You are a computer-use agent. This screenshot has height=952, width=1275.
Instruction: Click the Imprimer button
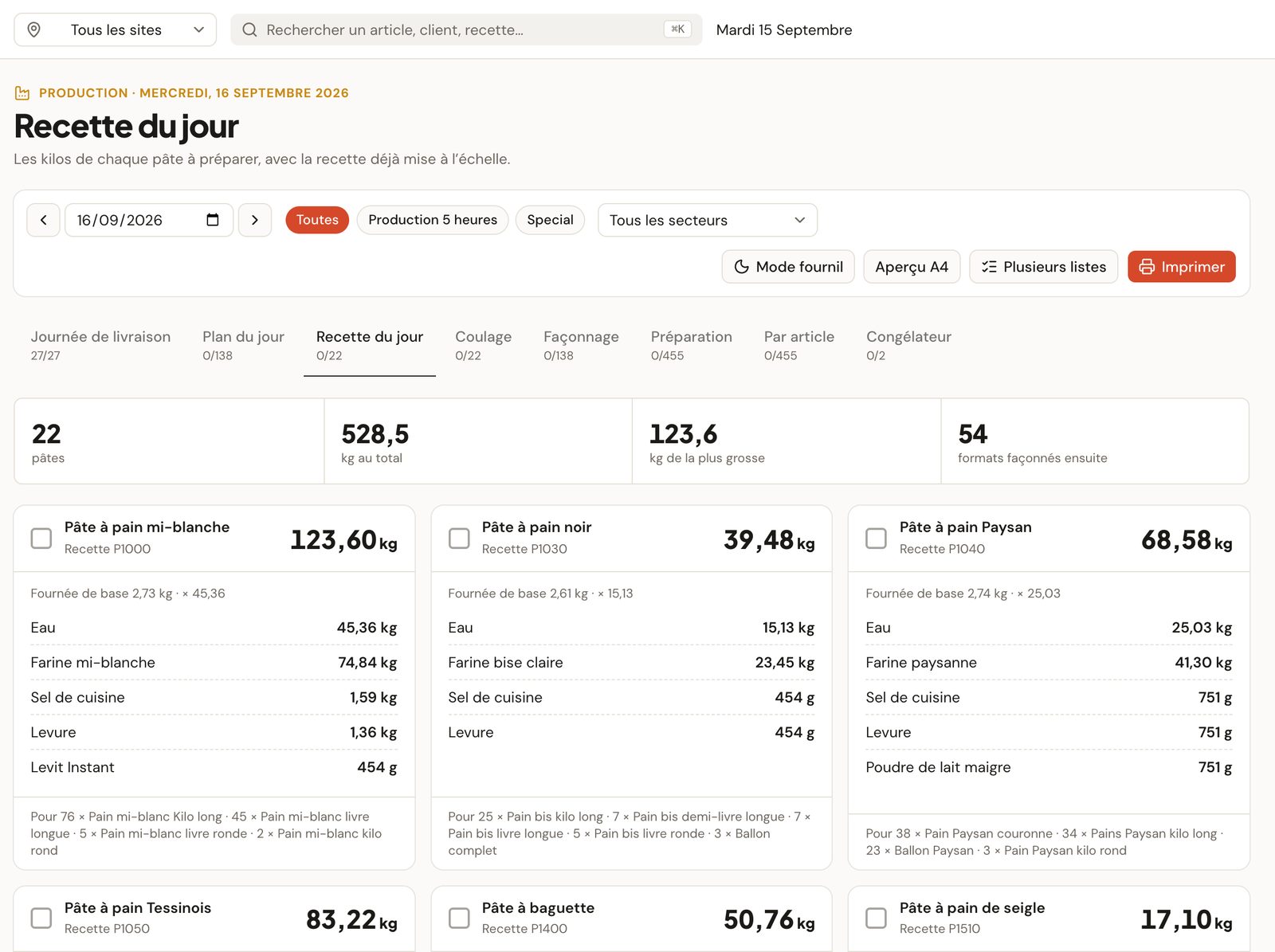pyautogui.click(x=1181, y=267)
